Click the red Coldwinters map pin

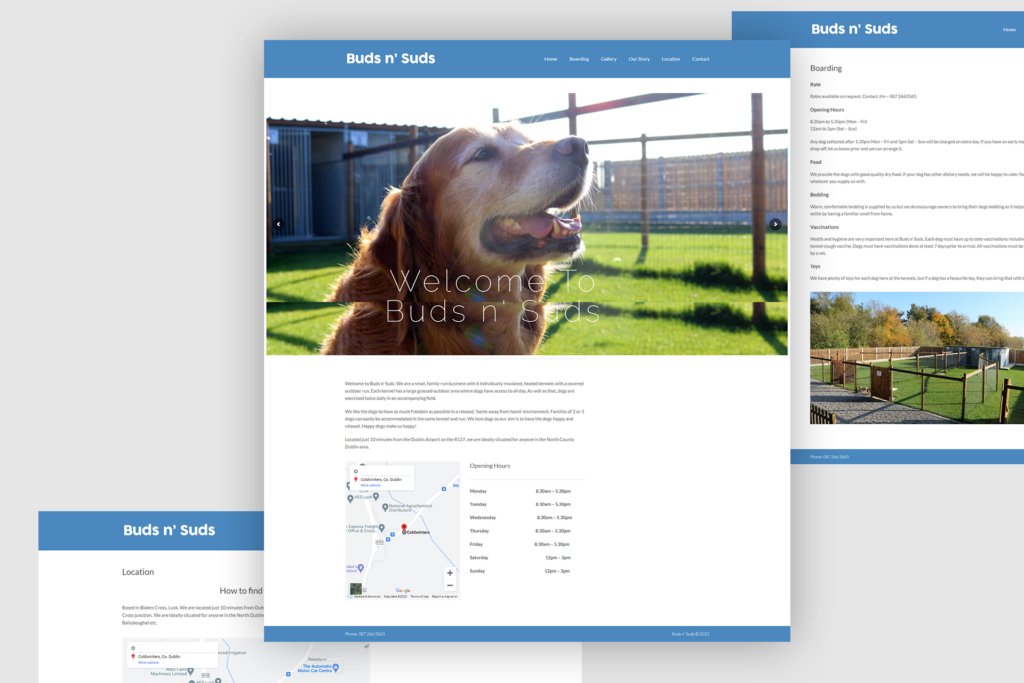point(404,528)
